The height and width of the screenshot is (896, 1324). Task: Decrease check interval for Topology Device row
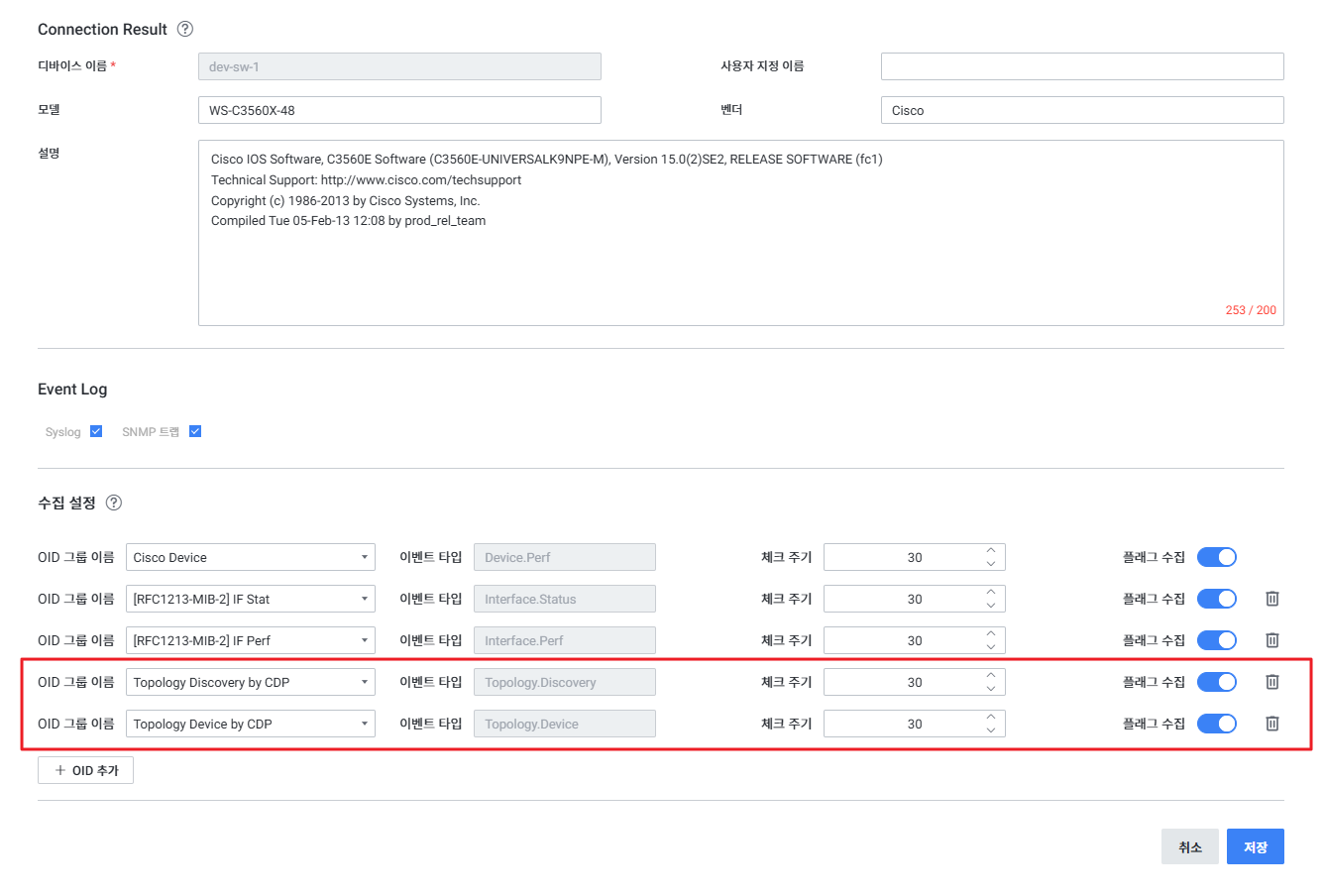[990, 730]
